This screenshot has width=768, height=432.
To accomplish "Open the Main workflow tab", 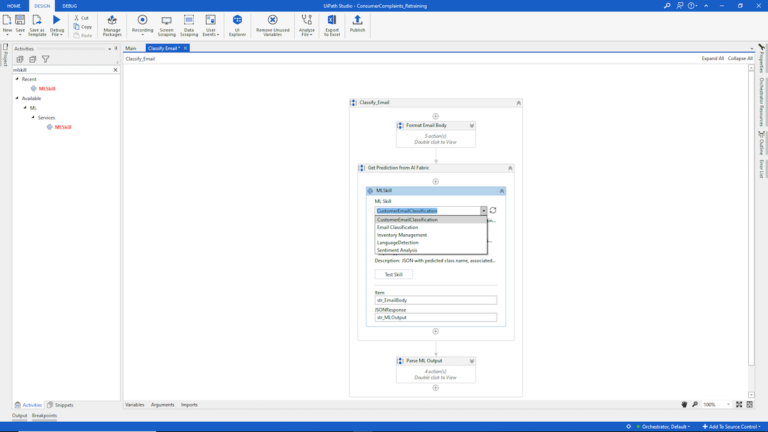I will click(x=131, y=48).
